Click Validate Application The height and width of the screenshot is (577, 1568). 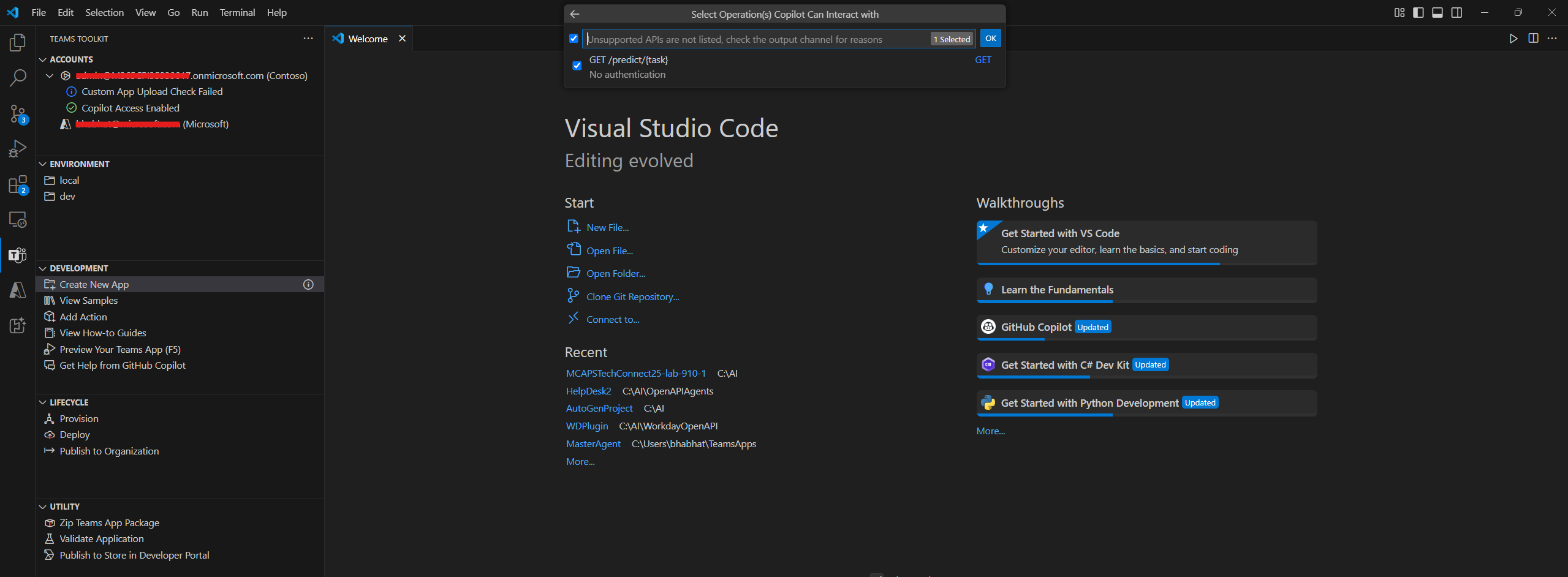click(101, 539)
